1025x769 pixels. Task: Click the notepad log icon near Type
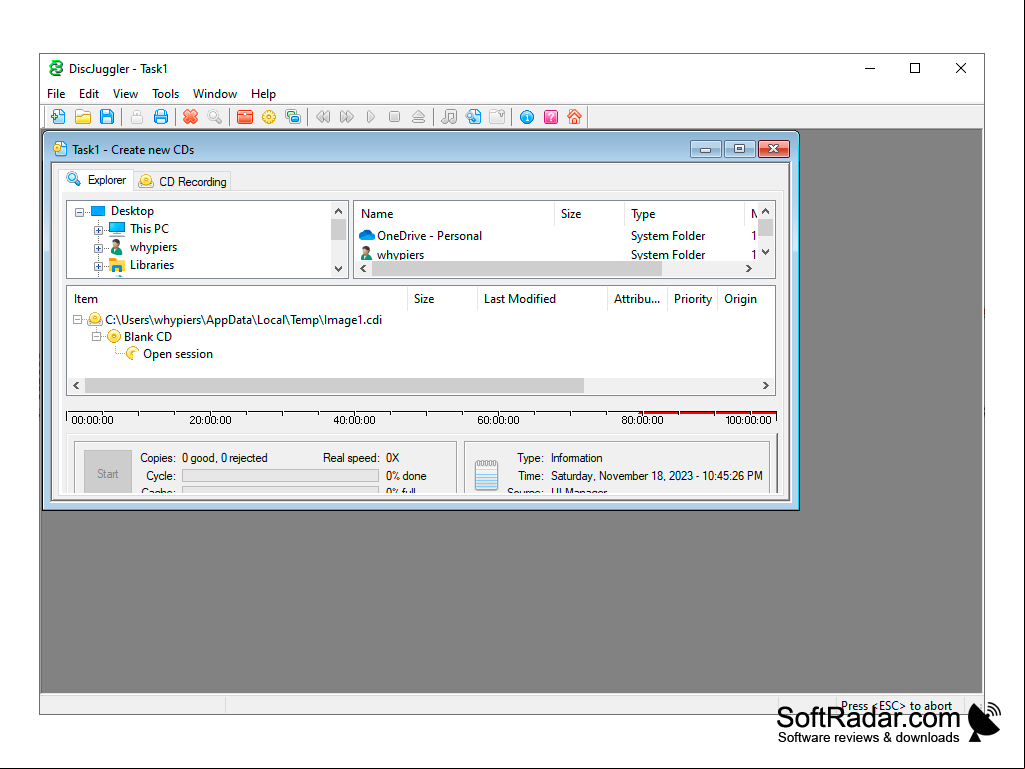tap(486, 475)
